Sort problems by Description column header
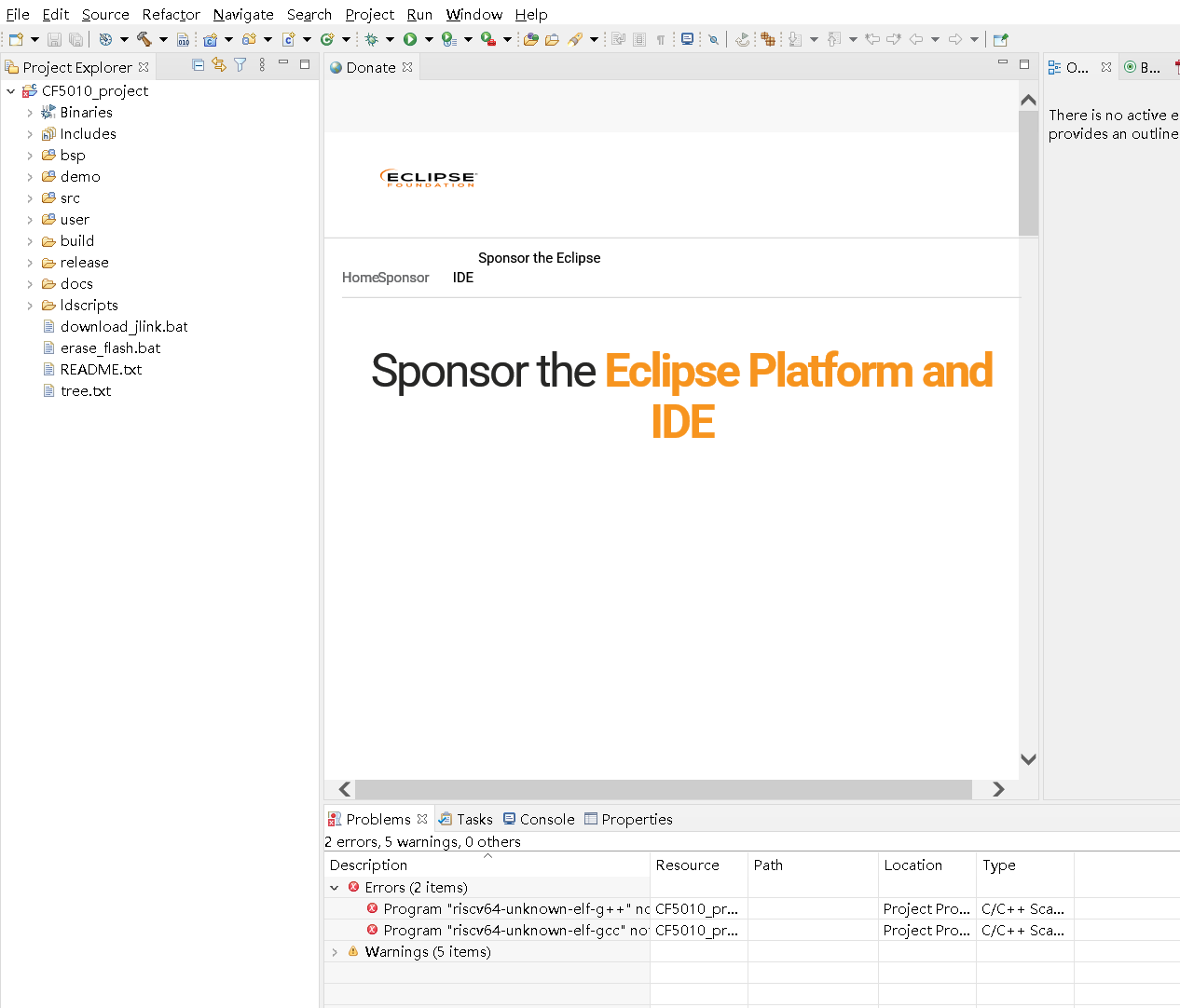The height and width of the screenshot is (1008, 1180). [x=487, y=865]
